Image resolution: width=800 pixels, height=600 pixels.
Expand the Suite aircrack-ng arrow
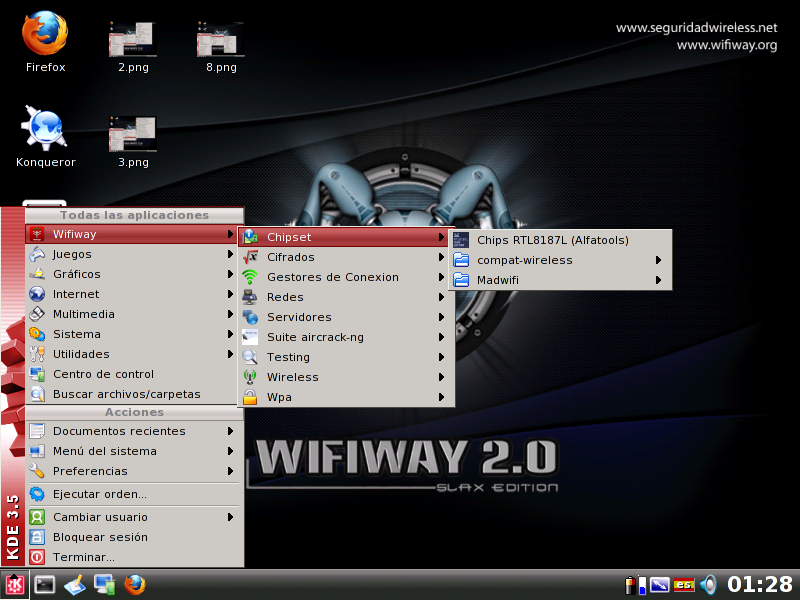(x=441, y=337)
